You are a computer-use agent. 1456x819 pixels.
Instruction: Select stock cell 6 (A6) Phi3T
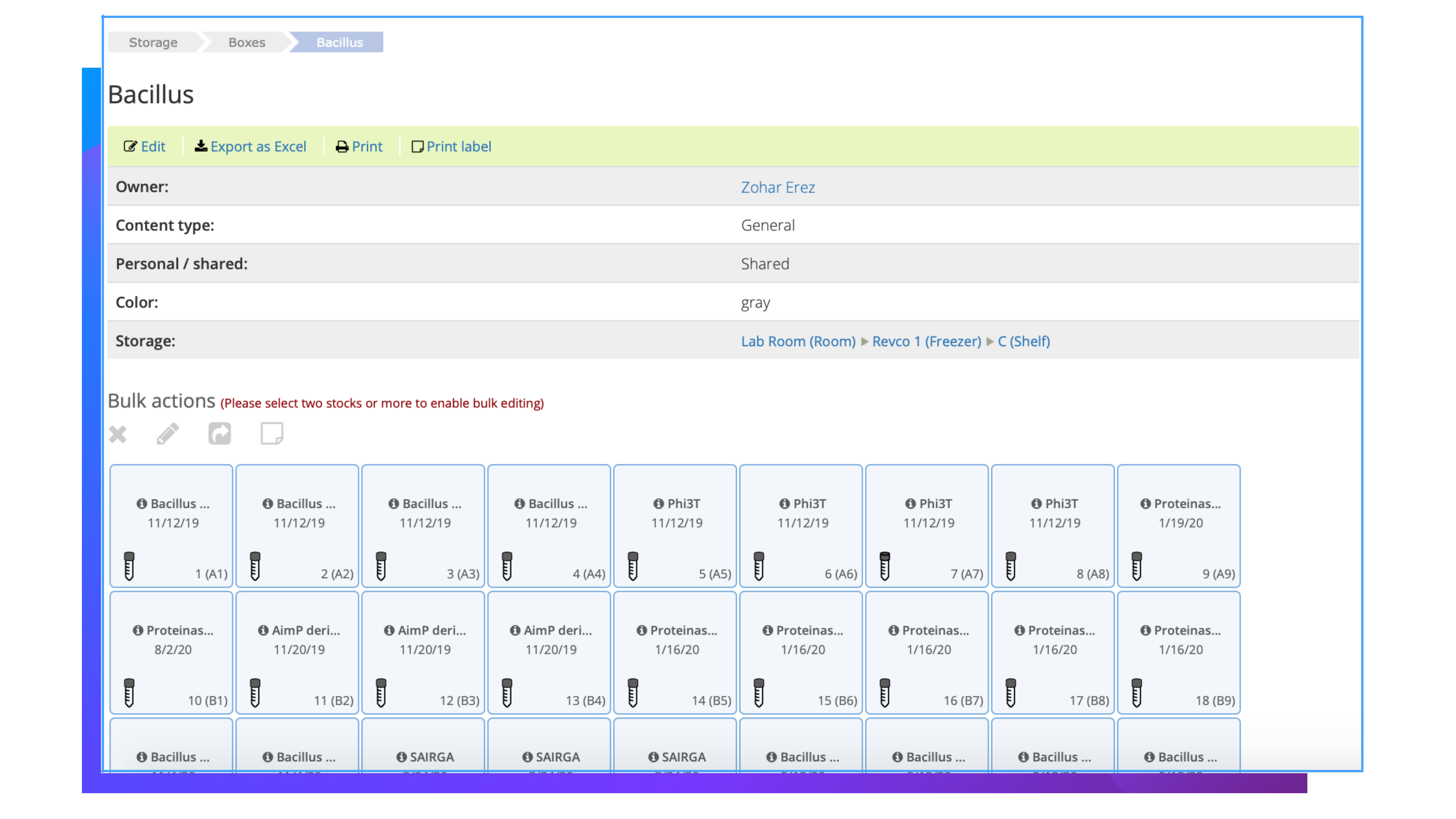coord(801,526)
